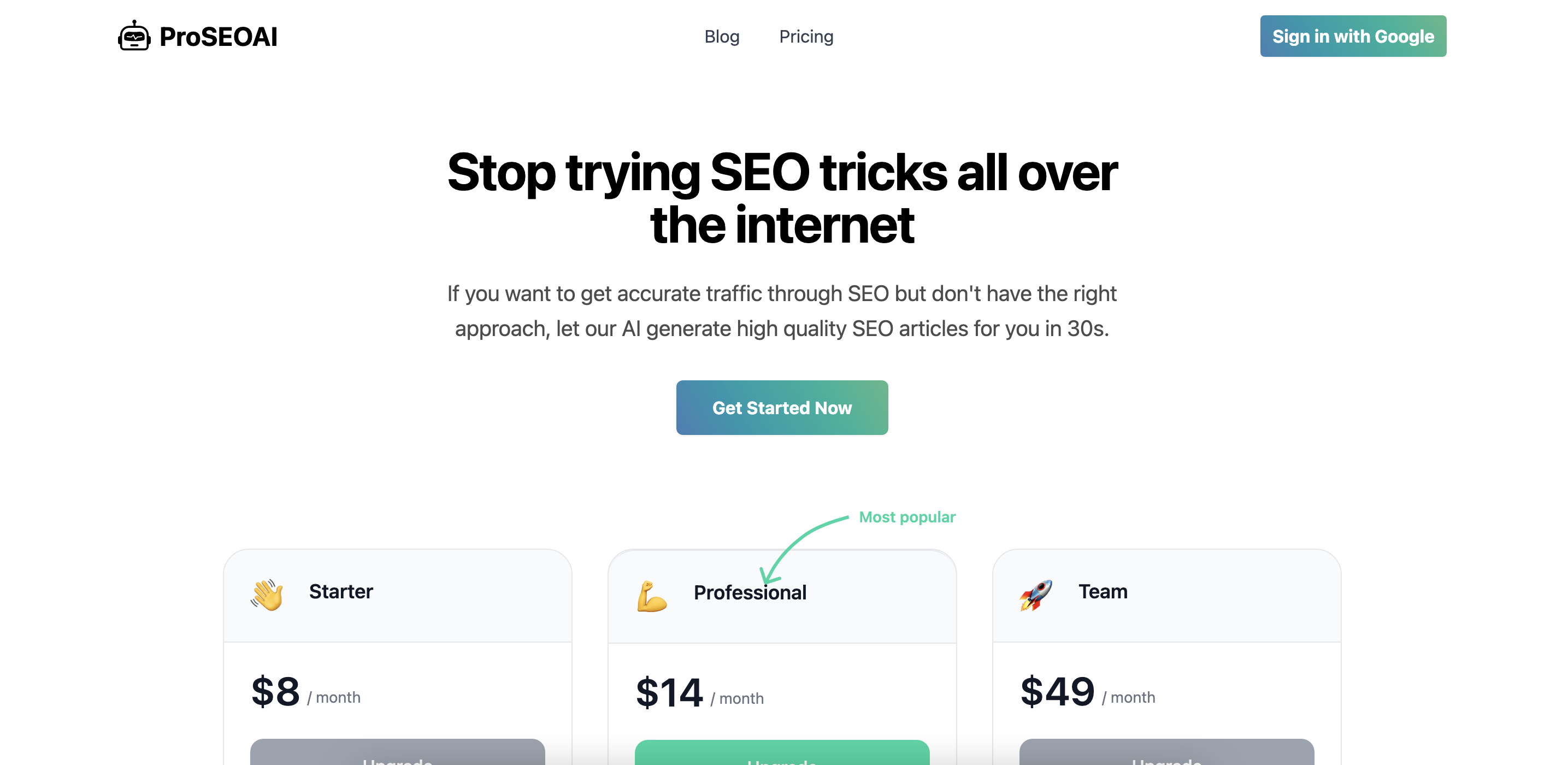Click the Pricing navigation menu item
The image size is (1568, 765).
806,36
